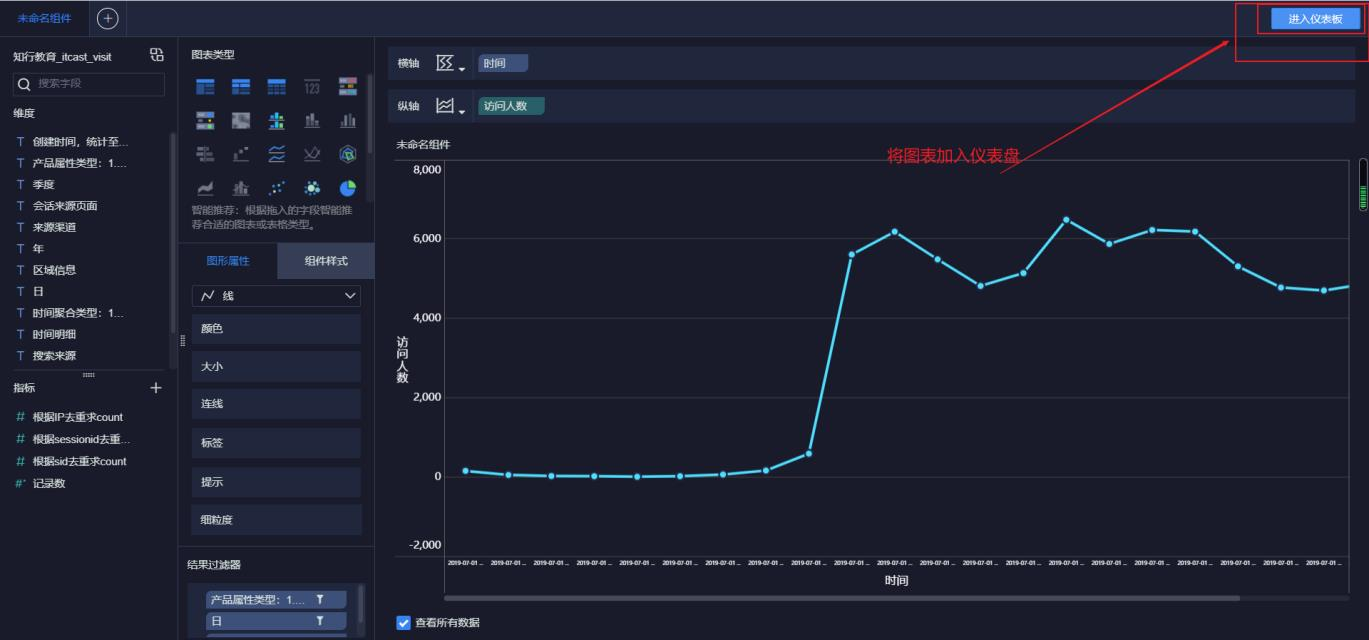Select the area chart type icon
Viewport: 1369px width, 640px height.
point(205,187)
